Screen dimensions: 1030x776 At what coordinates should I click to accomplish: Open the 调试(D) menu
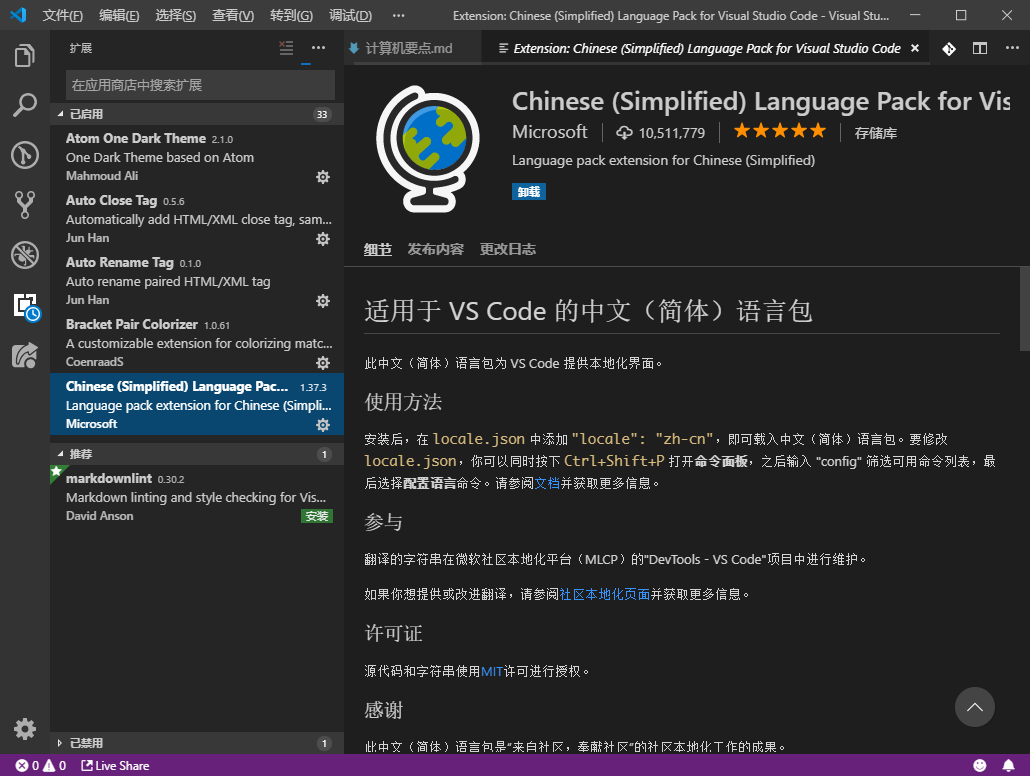(x=350, y=15)
